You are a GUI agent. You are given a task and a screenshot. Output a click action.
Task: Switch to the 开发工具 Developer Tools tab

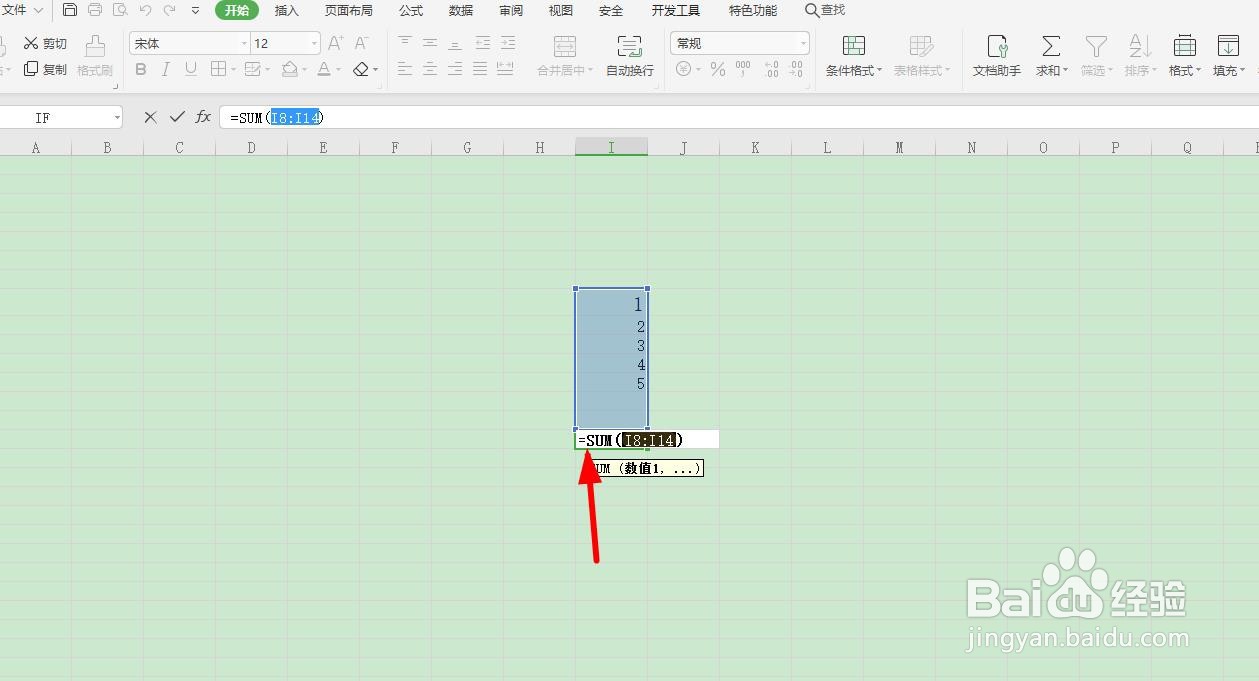pyautogui.click(x=676, y=10)
